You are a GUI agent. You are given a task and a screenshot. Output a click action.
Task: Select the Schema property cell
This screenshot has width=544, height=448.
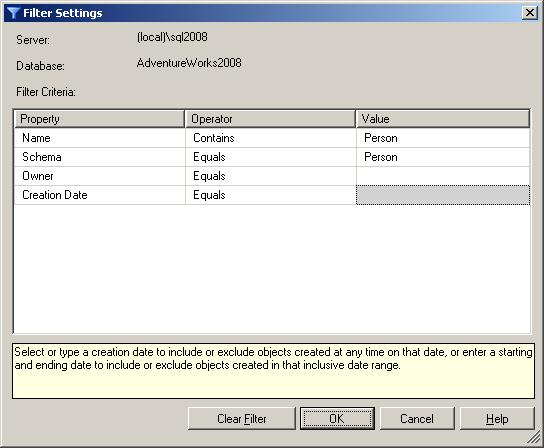pyautogui.click(x=100, y=157)
